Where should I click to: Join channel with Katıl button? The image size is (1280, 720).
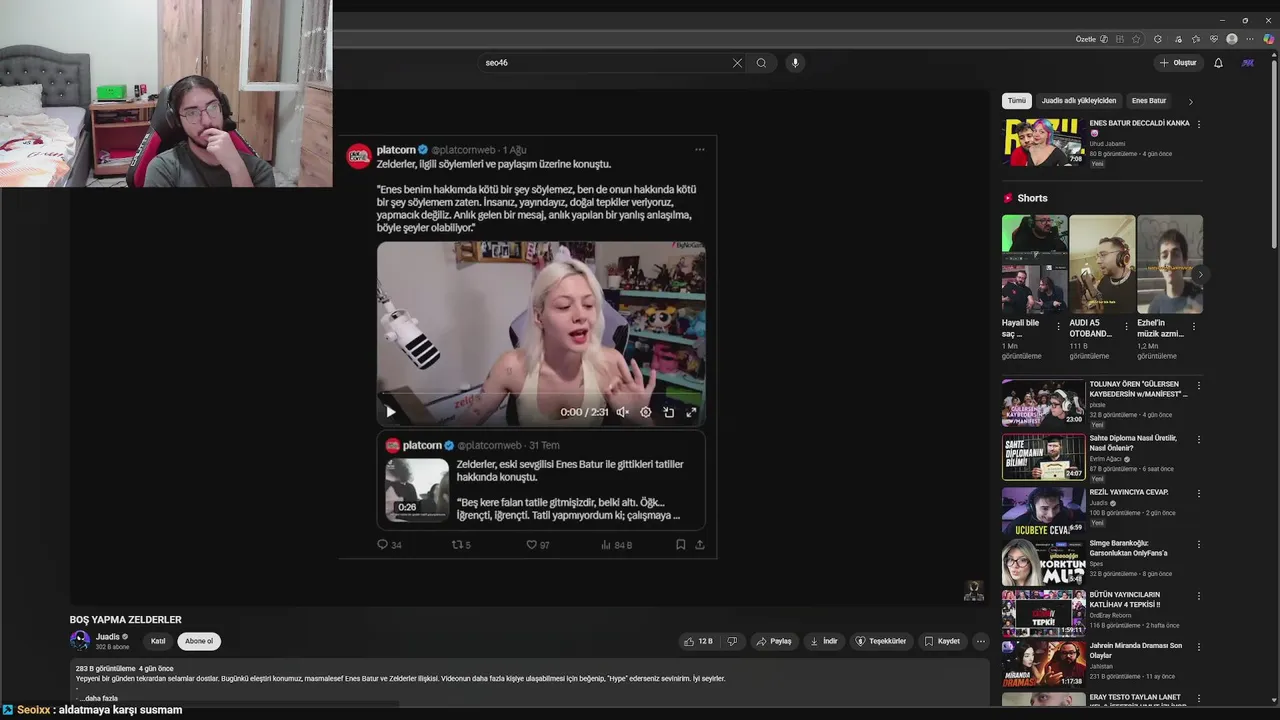158,641
